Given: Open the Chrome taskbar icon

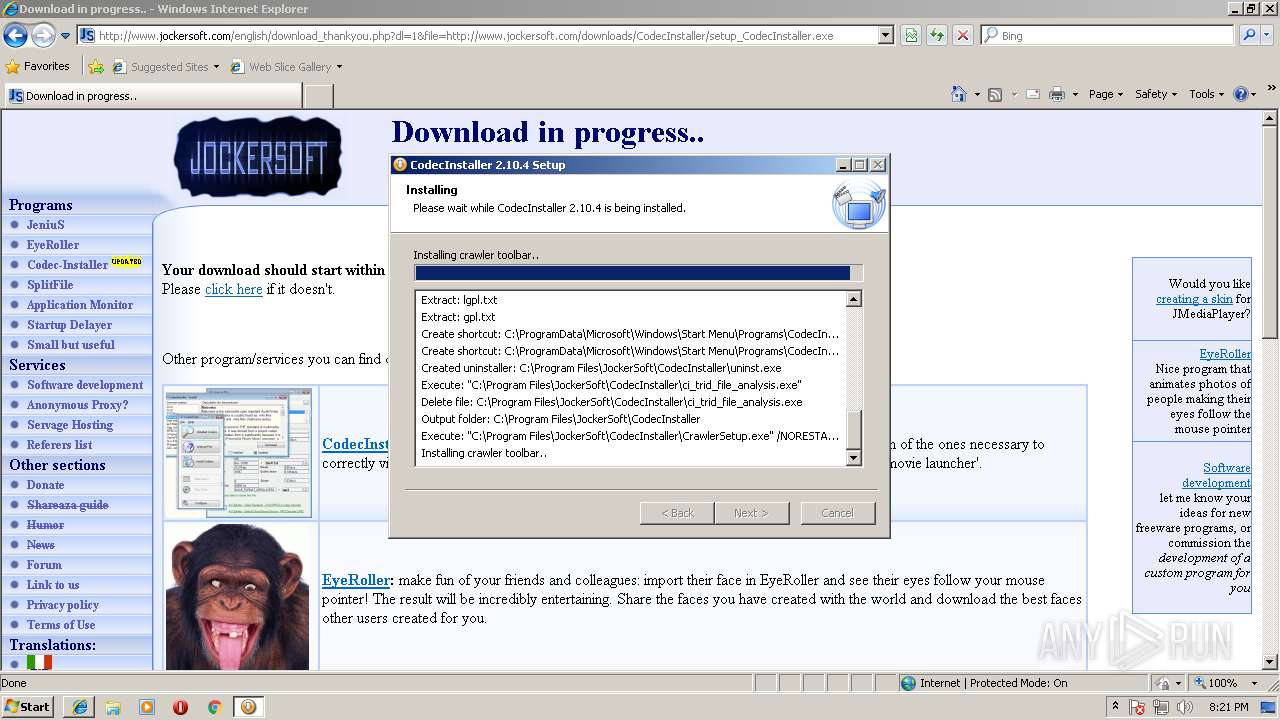Looking at the screenshot, I should coord(214,707).
